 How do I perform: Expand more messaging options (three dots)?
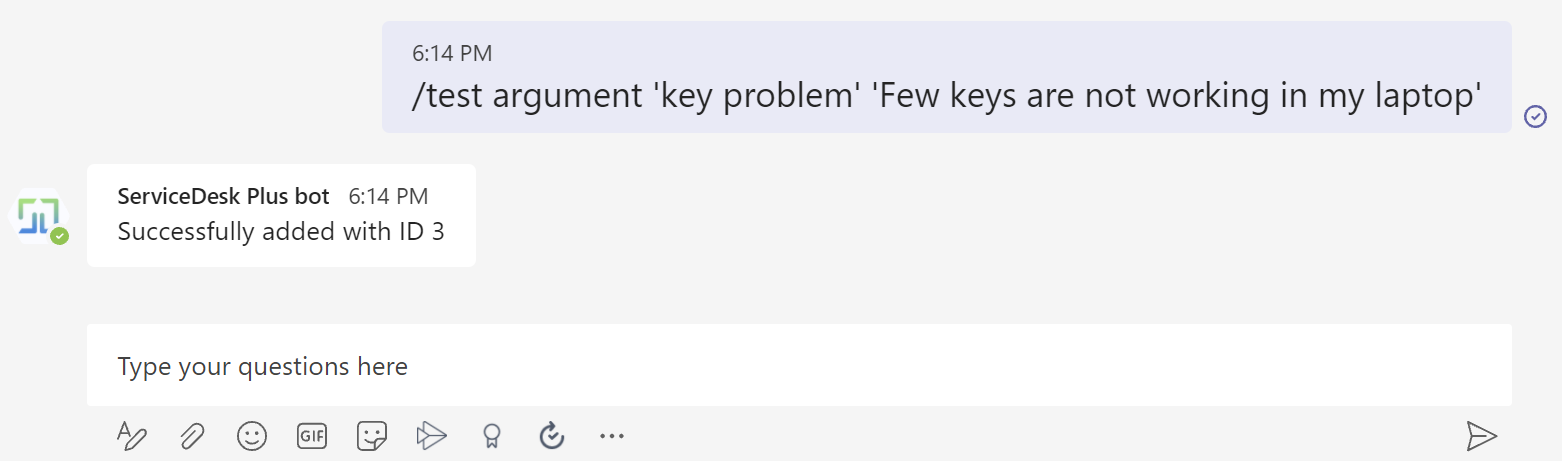pyautogui.click(x=611, y=435)
